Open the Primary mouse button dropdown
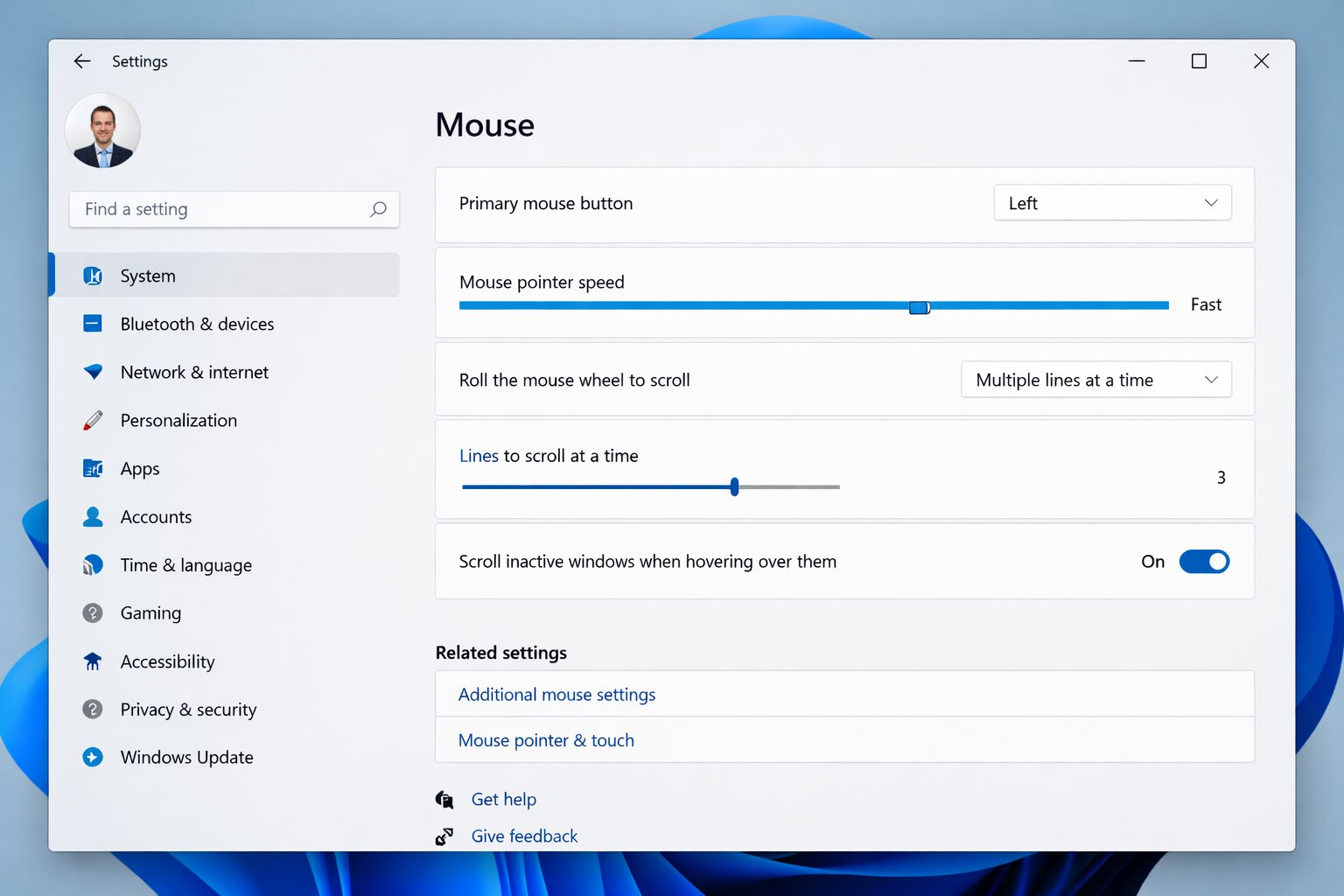 (1112, 203)
